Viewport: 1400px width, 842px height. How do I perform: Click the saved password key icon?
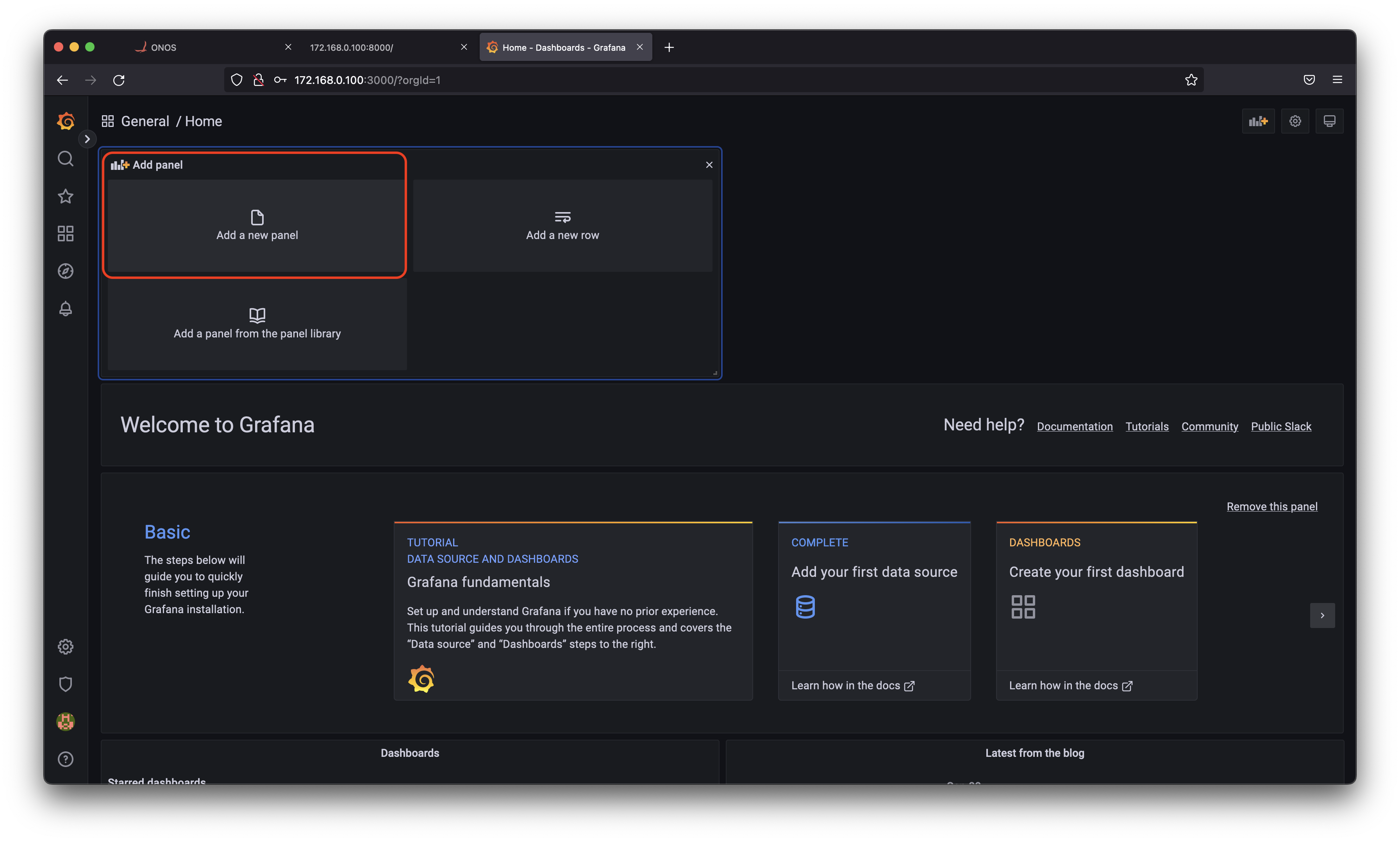[280, 80]
